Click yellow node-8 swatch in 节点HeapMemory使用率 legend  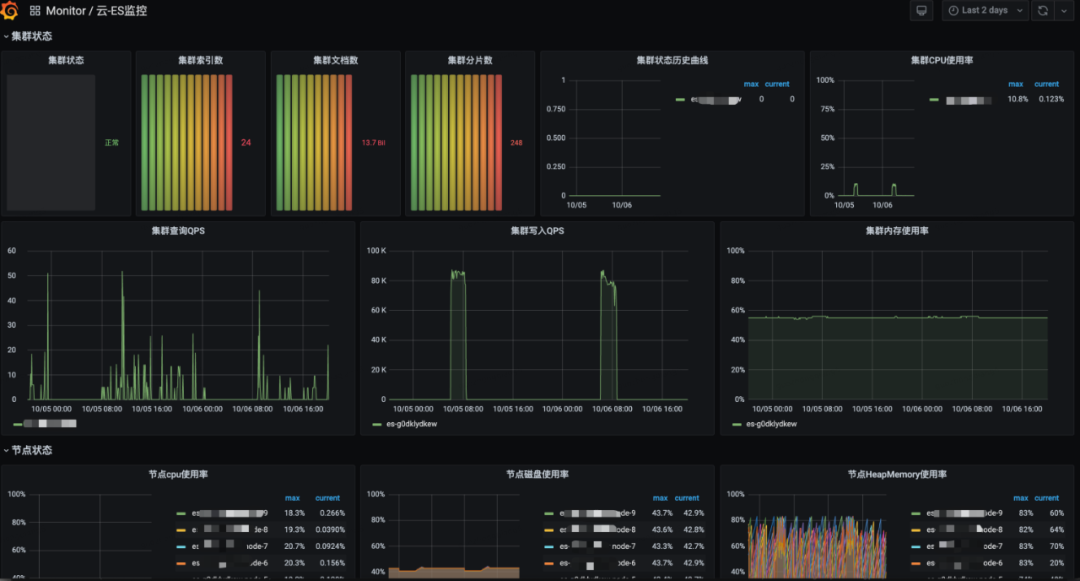(915, 529)
